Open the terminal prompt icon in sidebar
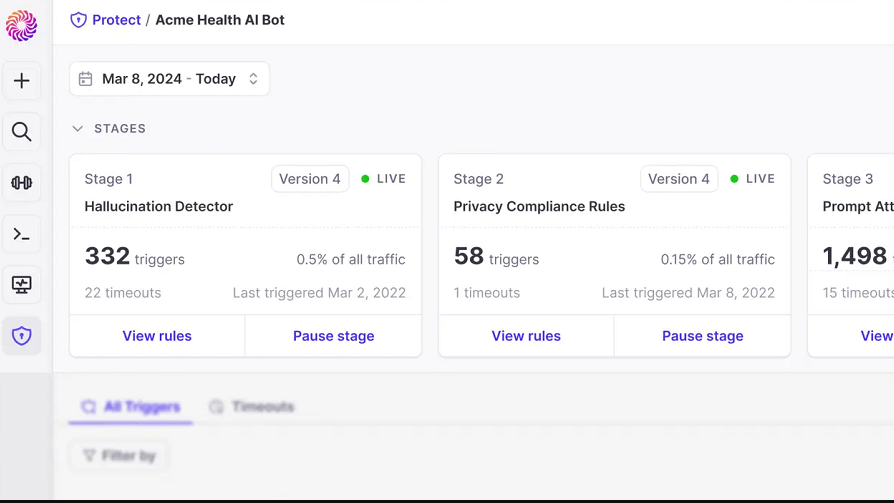The height and width of the screenshot is (503, 894). tap(22, 235)
